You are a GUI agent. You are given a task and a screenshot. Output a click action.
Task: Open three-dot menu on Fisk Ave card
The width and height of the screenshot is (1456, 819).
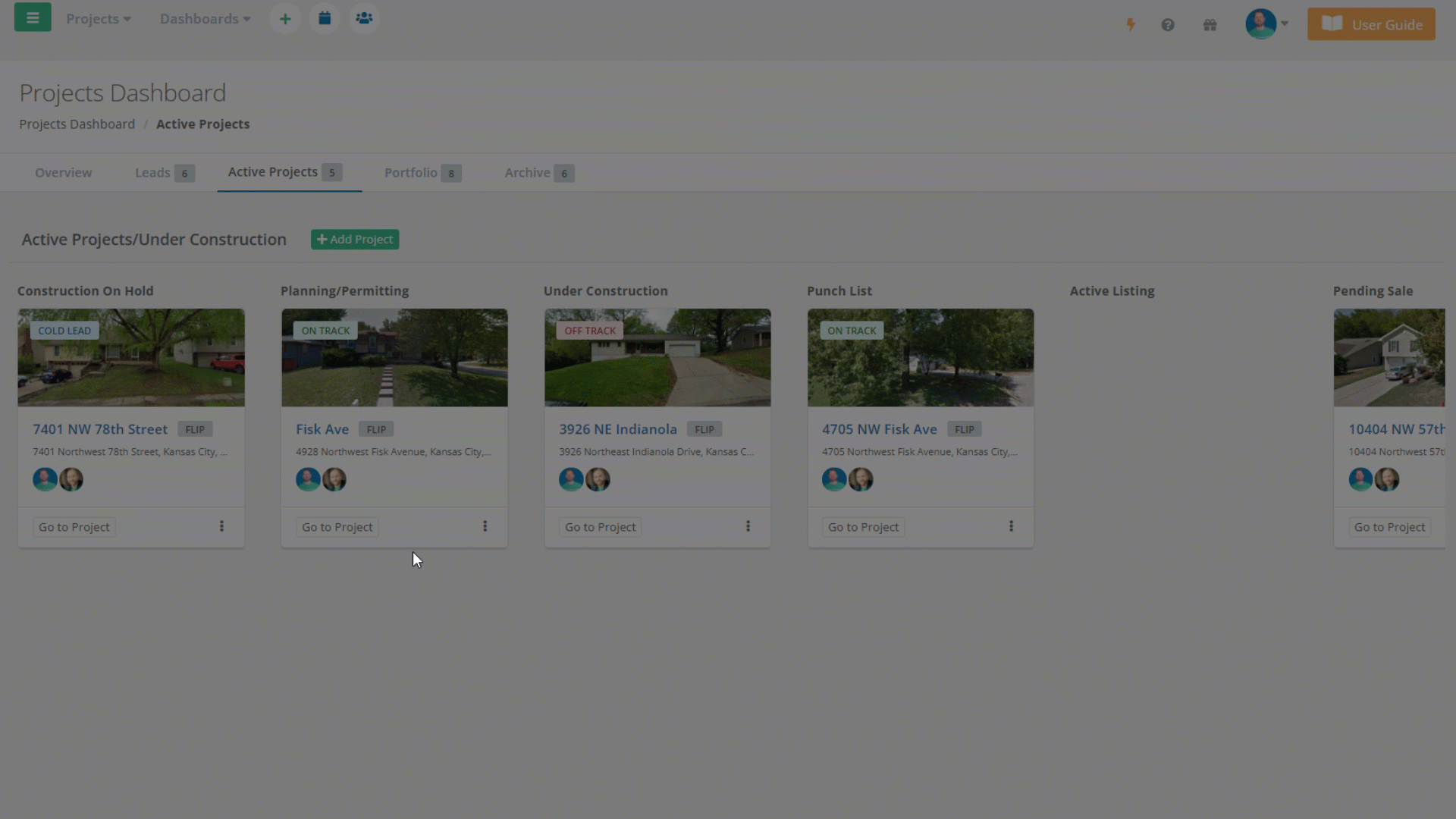coord(485,526)
